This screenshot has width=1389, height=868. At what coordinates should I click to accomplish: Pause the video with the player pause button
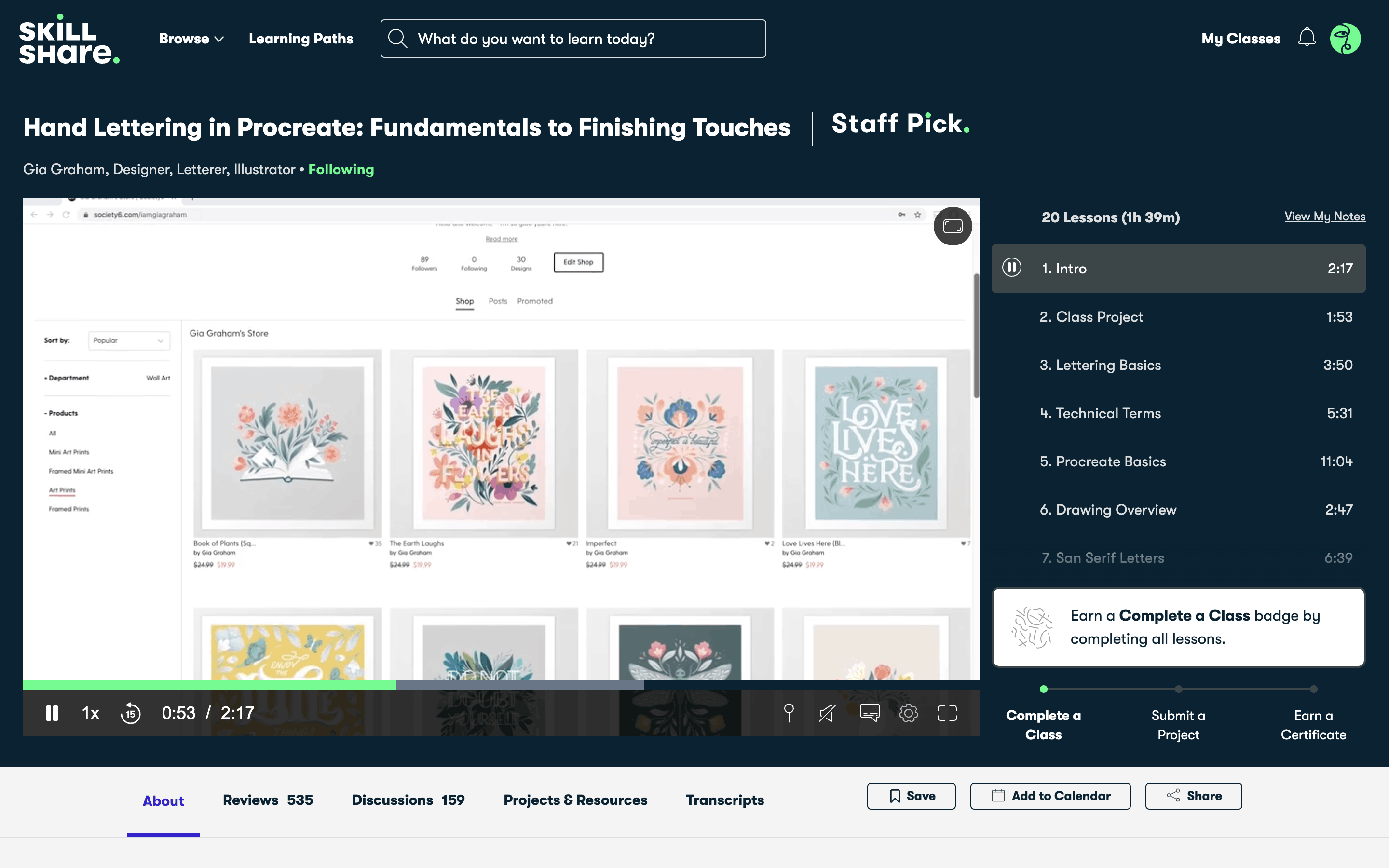tap(52, 713)
